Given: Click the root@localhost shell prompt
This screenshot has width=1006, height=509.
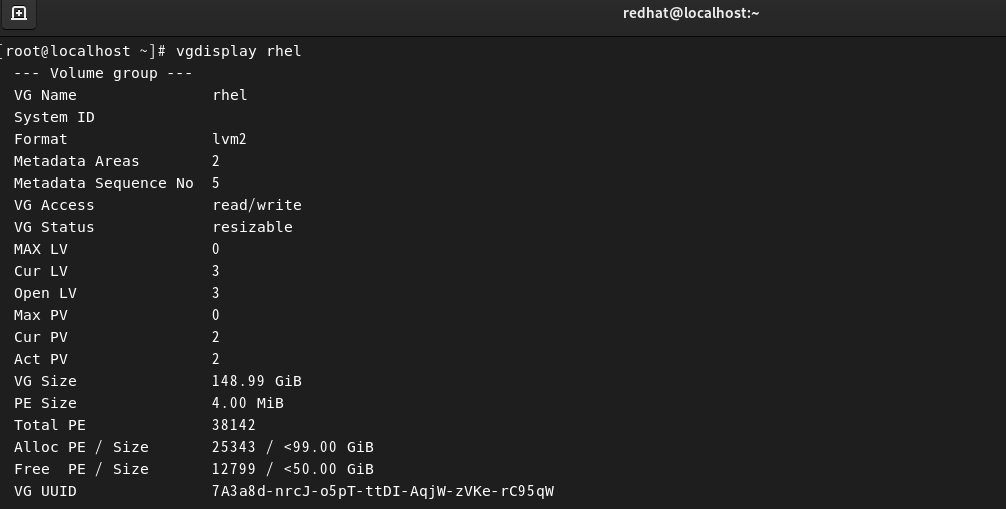Looking at the screenshot, I should pyautogui.click(x=82, y=51).
